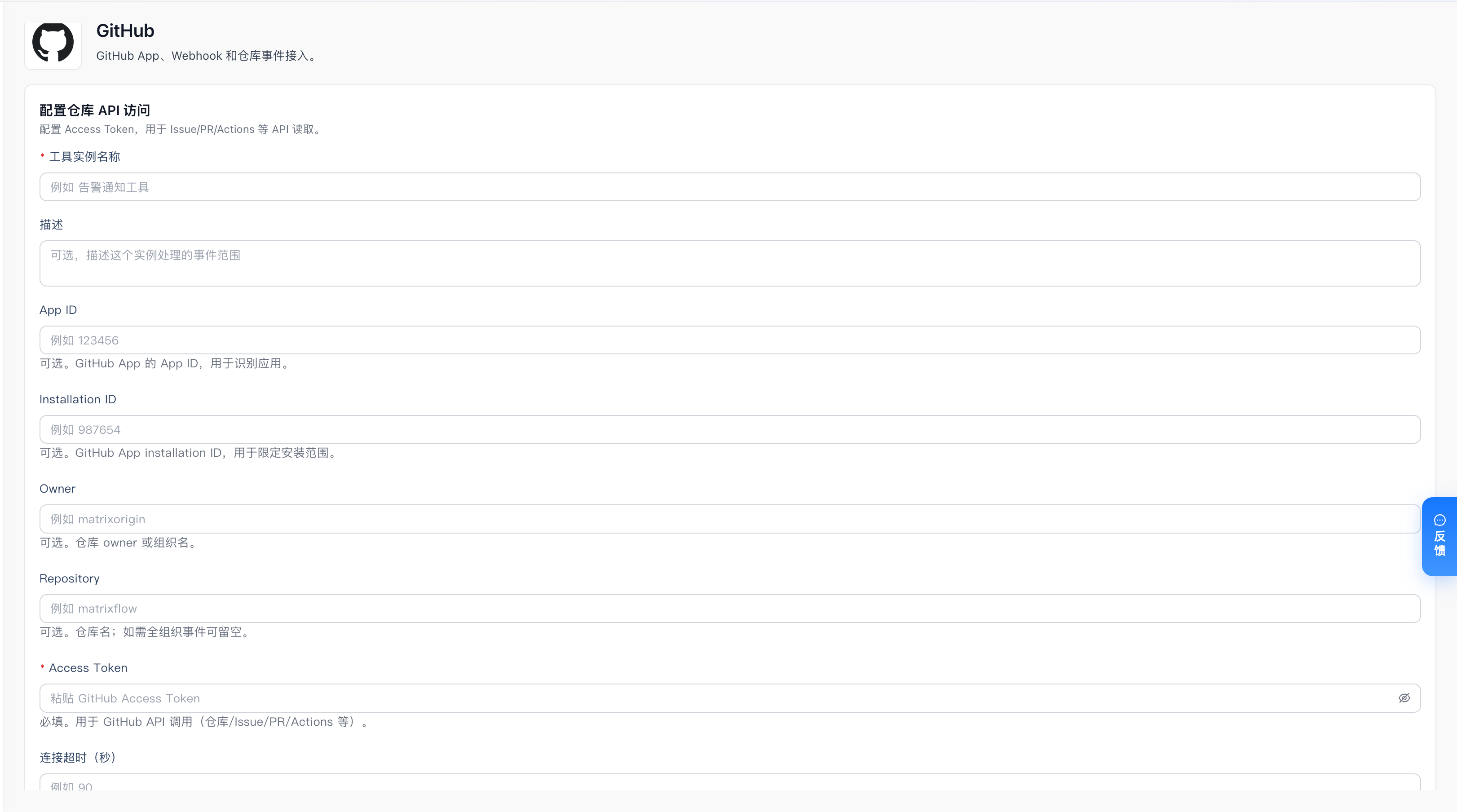Click the '可选。GitHub App 的 App ID' hint text

click(166, 364)
